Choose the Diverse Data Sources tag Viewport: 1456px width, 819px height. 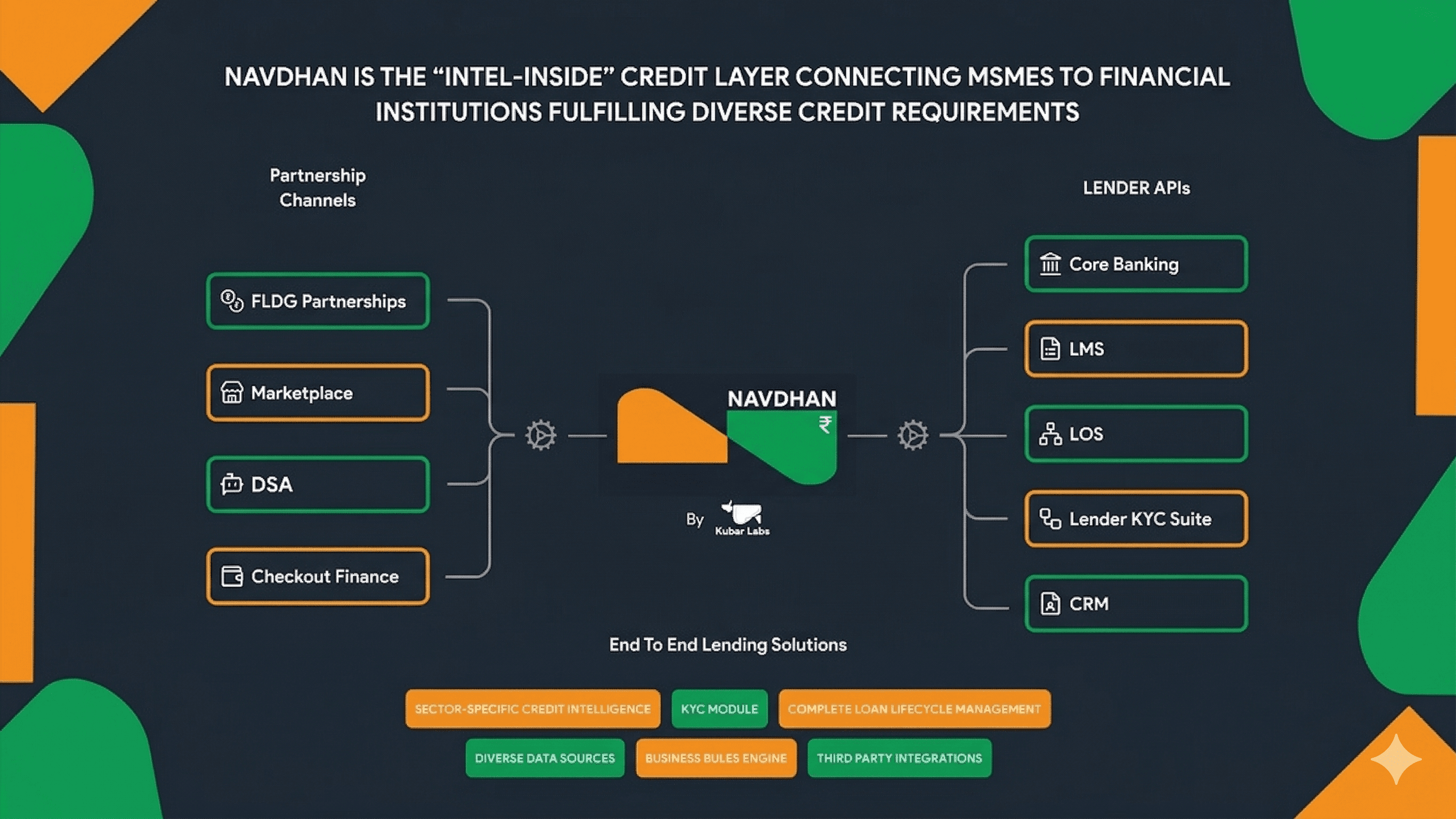(544, 758)
